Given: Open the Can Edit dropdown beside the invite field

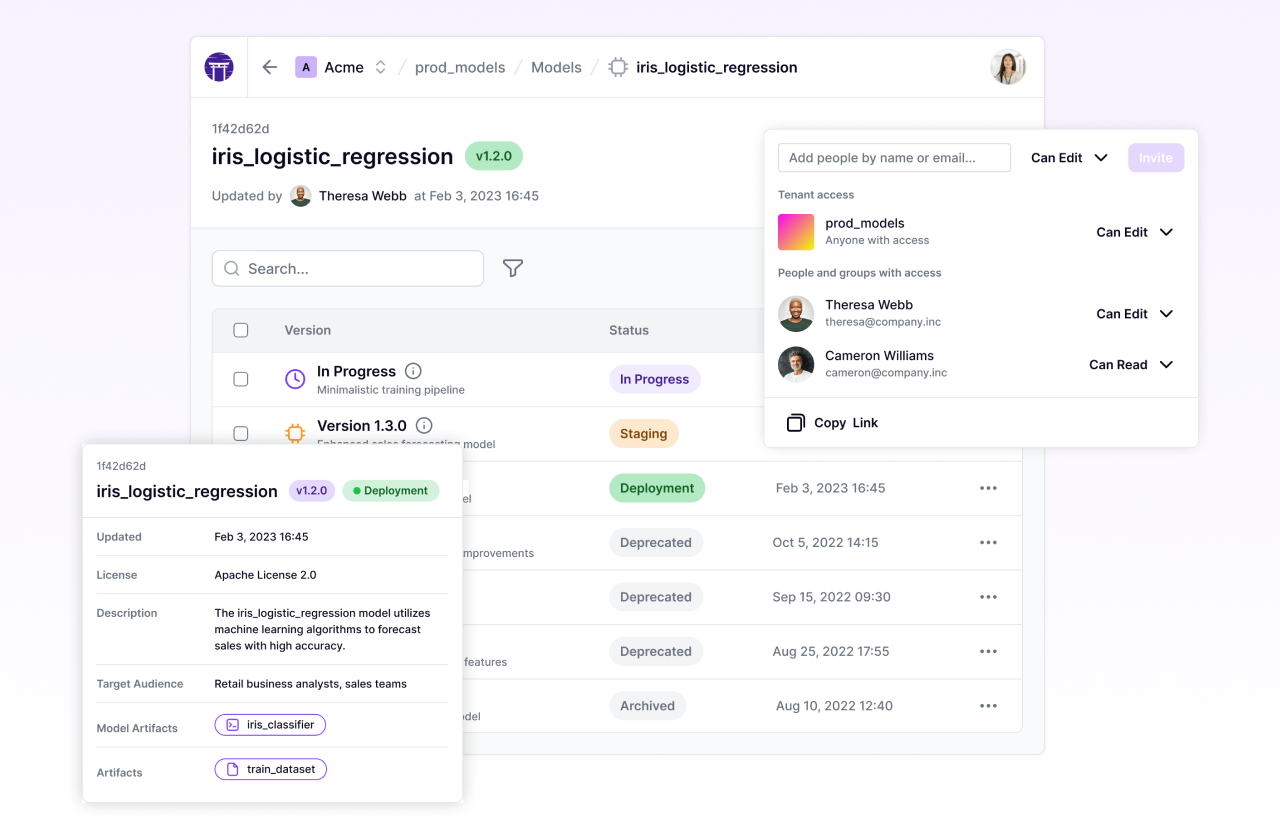Looking at the screenshot, I should 1068,157.
